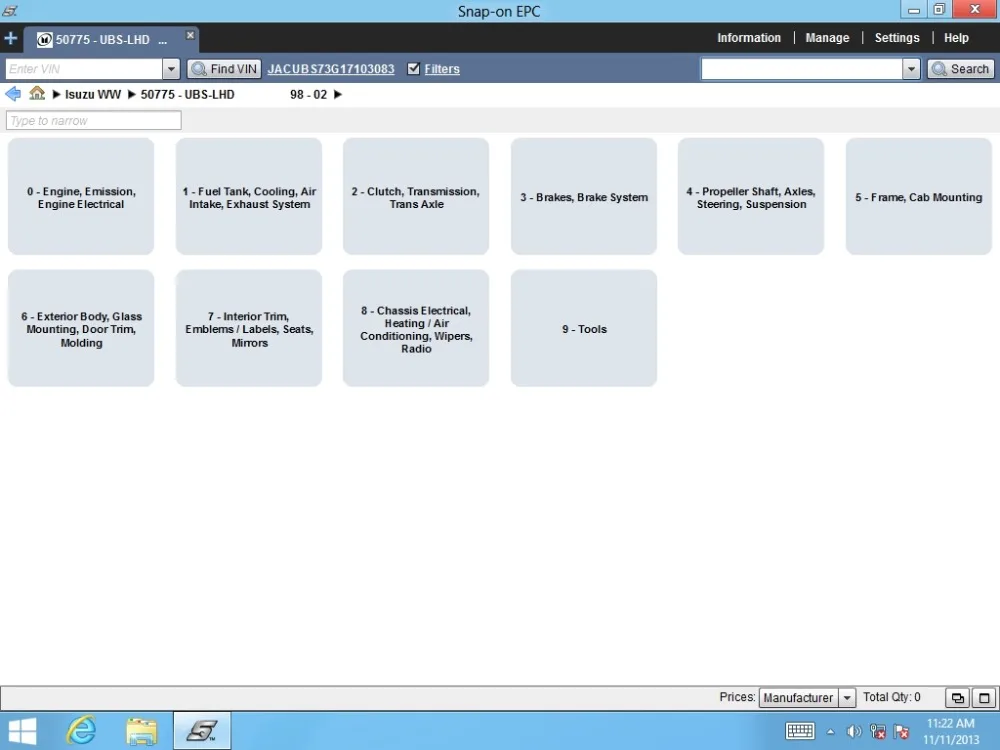Select Snap-on EPC taskbar icon
Viewport: 1000px width, 750px height.
tap(202, 731)
